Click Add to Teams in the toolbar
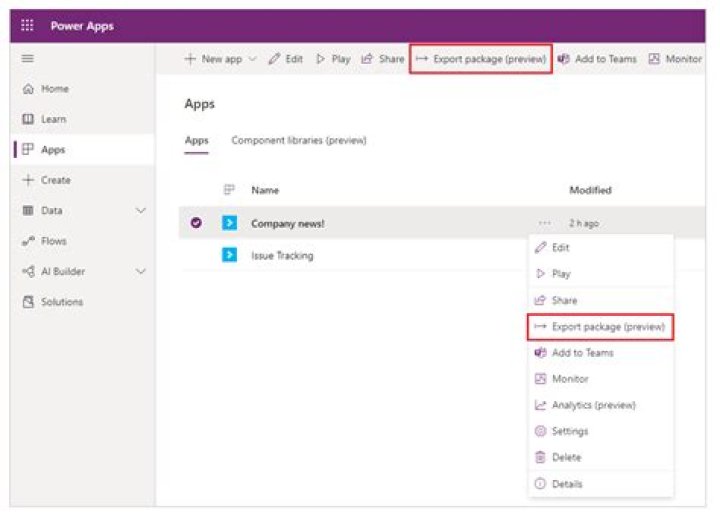This screenshot has width=720, height=518. (597, 59)
